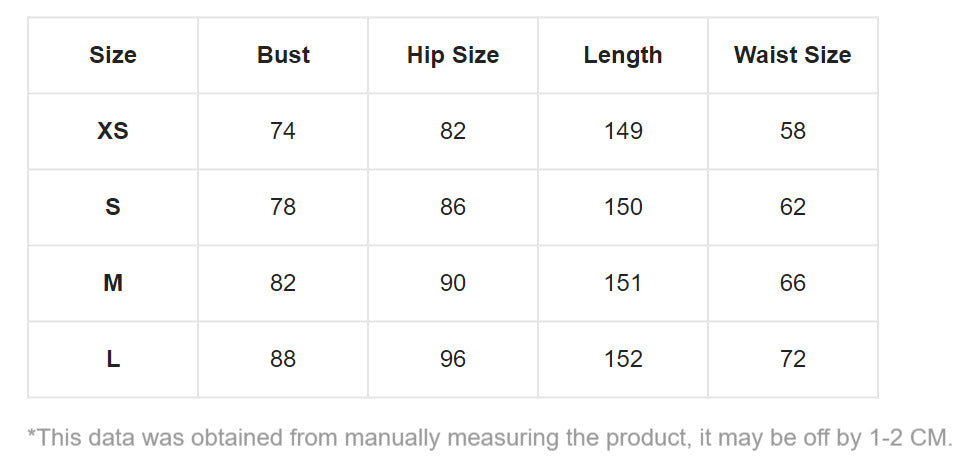Click the XS size row label

[113, 131]
